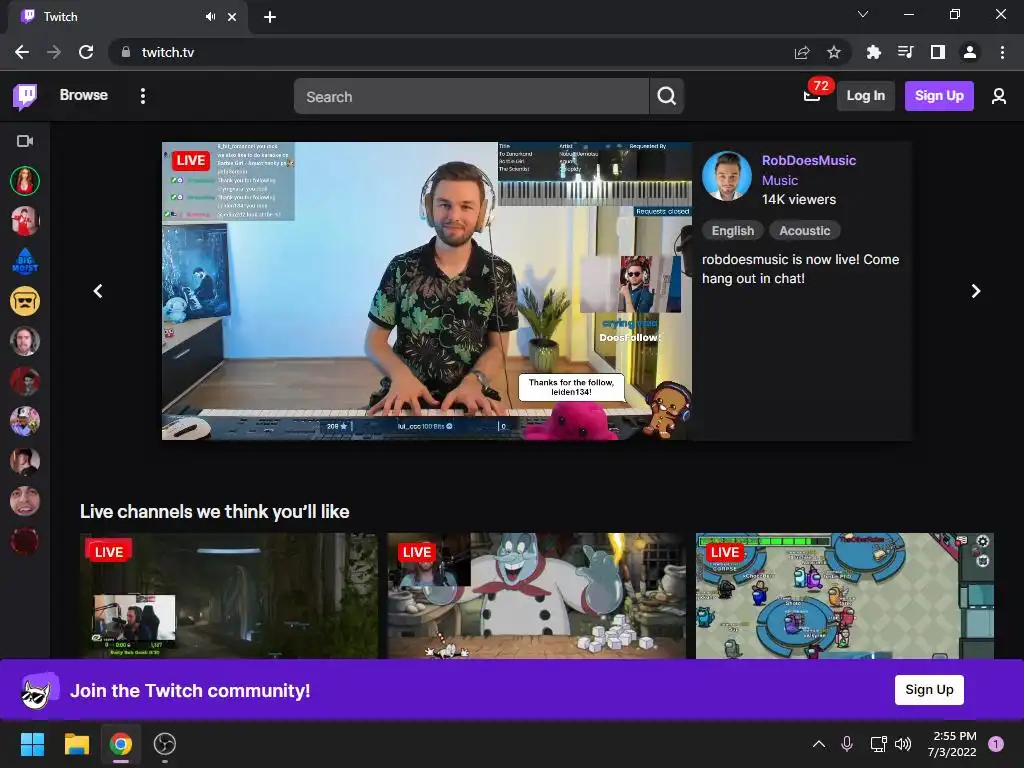Open a new browser tab

coord(270,17)
